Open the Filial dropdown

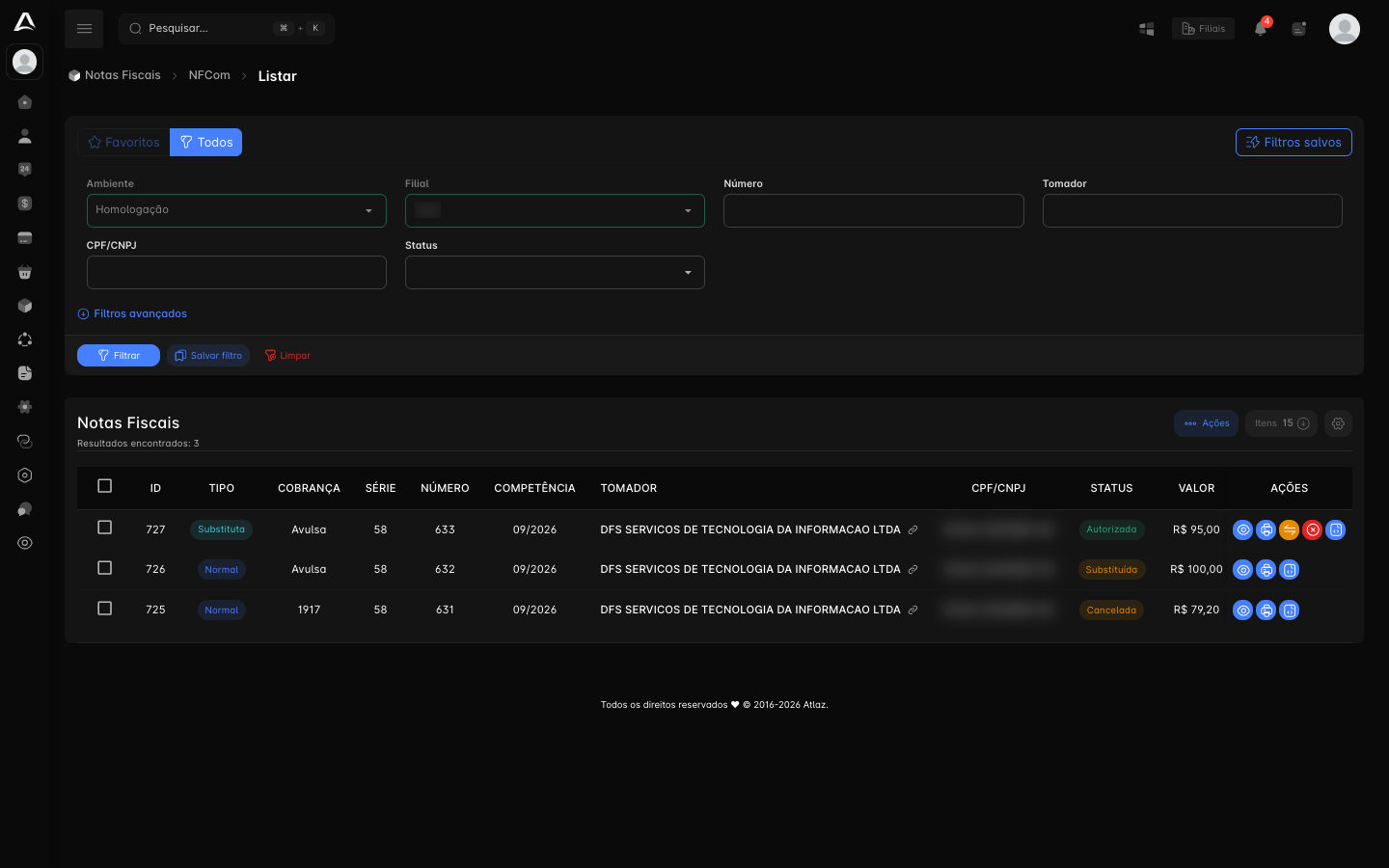[x=555, y=210]
